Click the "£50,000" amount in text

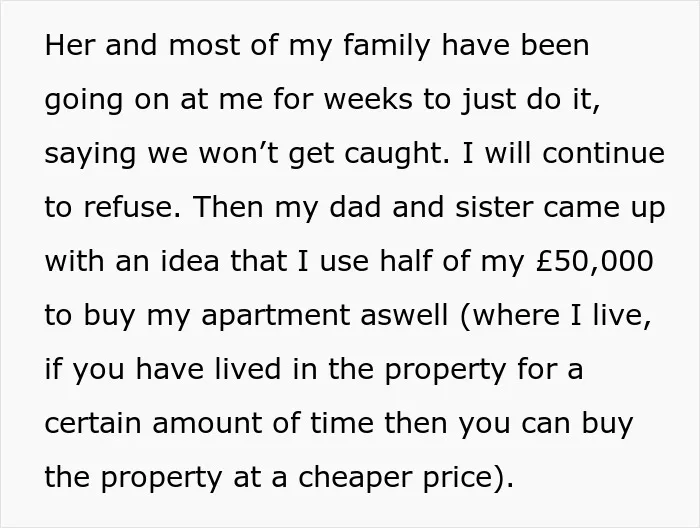point(594,260)
